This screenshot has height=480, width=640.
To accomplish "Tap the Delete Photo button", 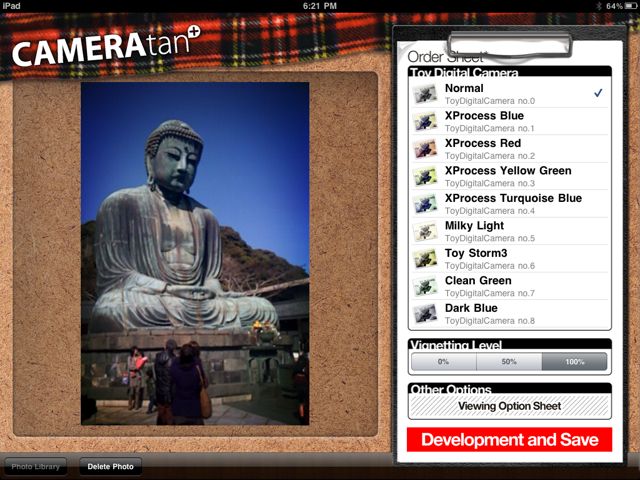I will click(111, 467).
